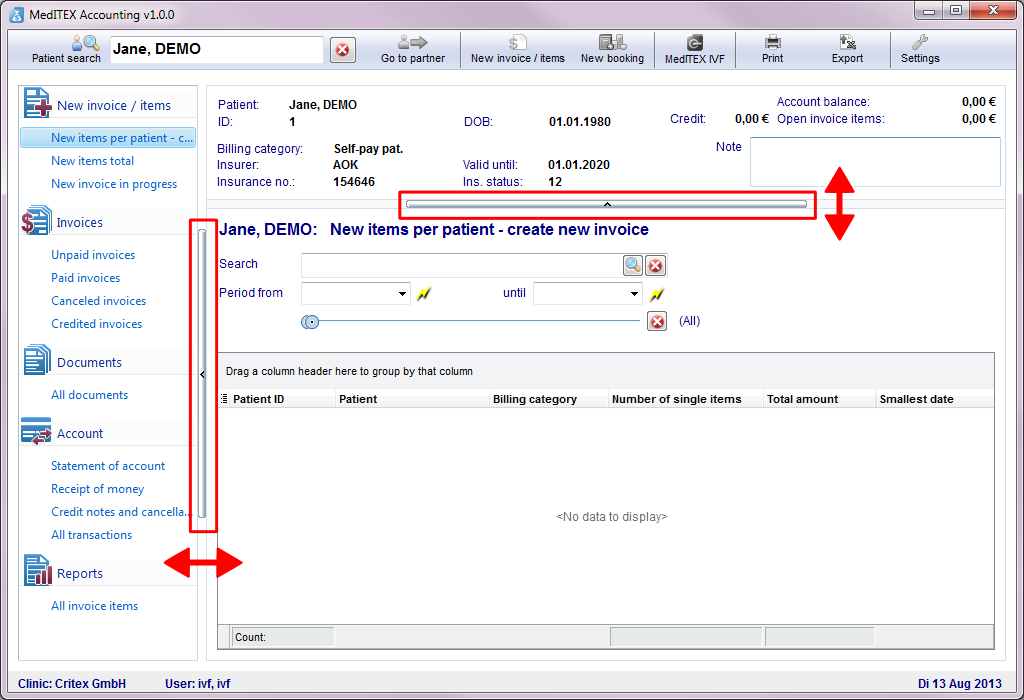This screenshot has width=1024, height=700.
Task: Clear Search field with red X icon
Action: [x=656, y=265]
